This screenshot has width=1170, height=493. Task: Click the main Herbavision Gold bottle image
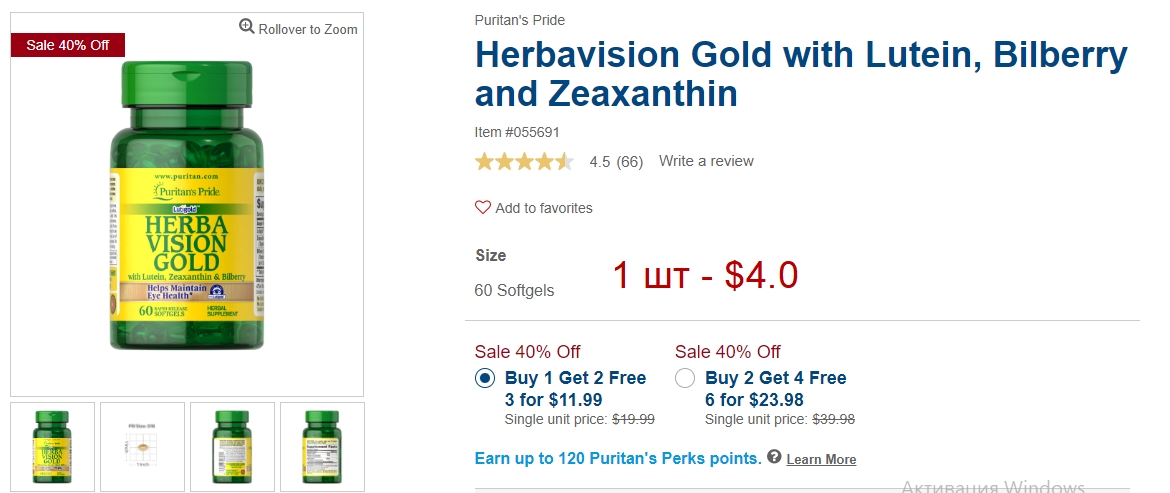(187, 205)
